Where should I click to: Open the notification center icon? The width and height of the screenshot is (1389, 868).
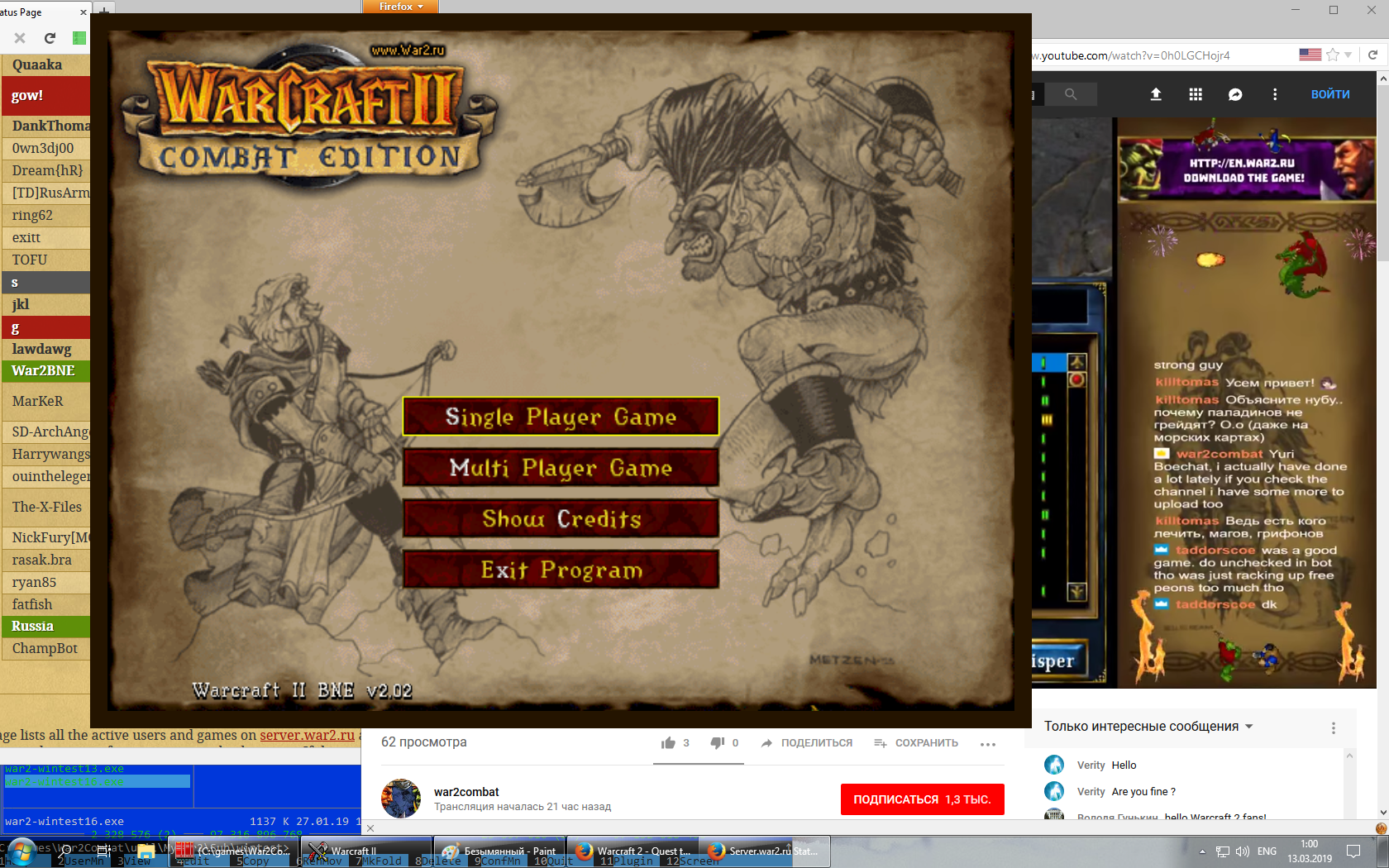coord(1353,851)
